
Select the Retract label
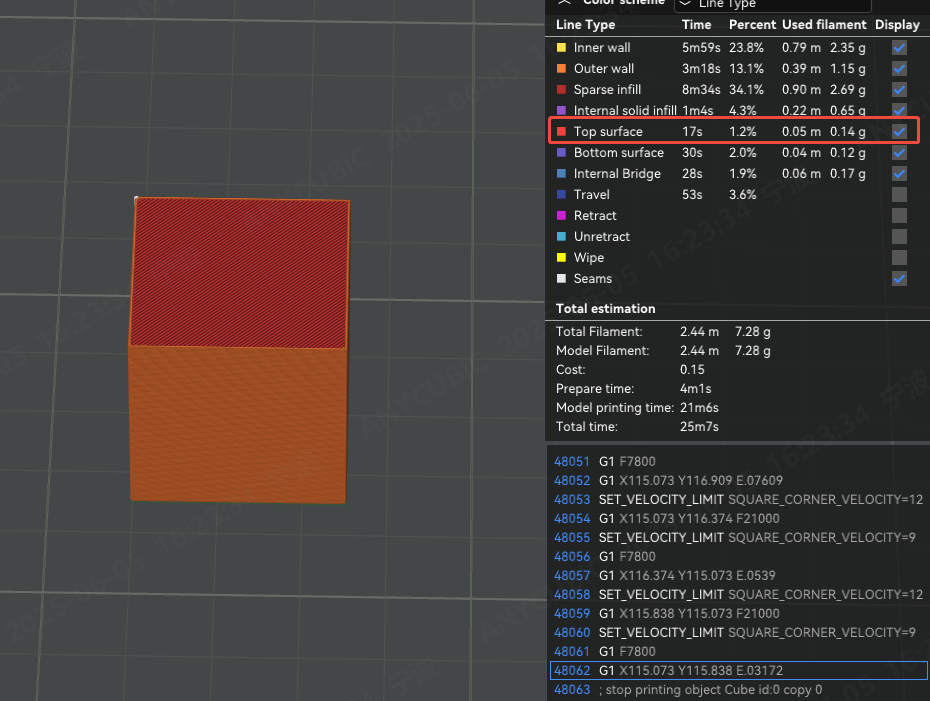595,215
